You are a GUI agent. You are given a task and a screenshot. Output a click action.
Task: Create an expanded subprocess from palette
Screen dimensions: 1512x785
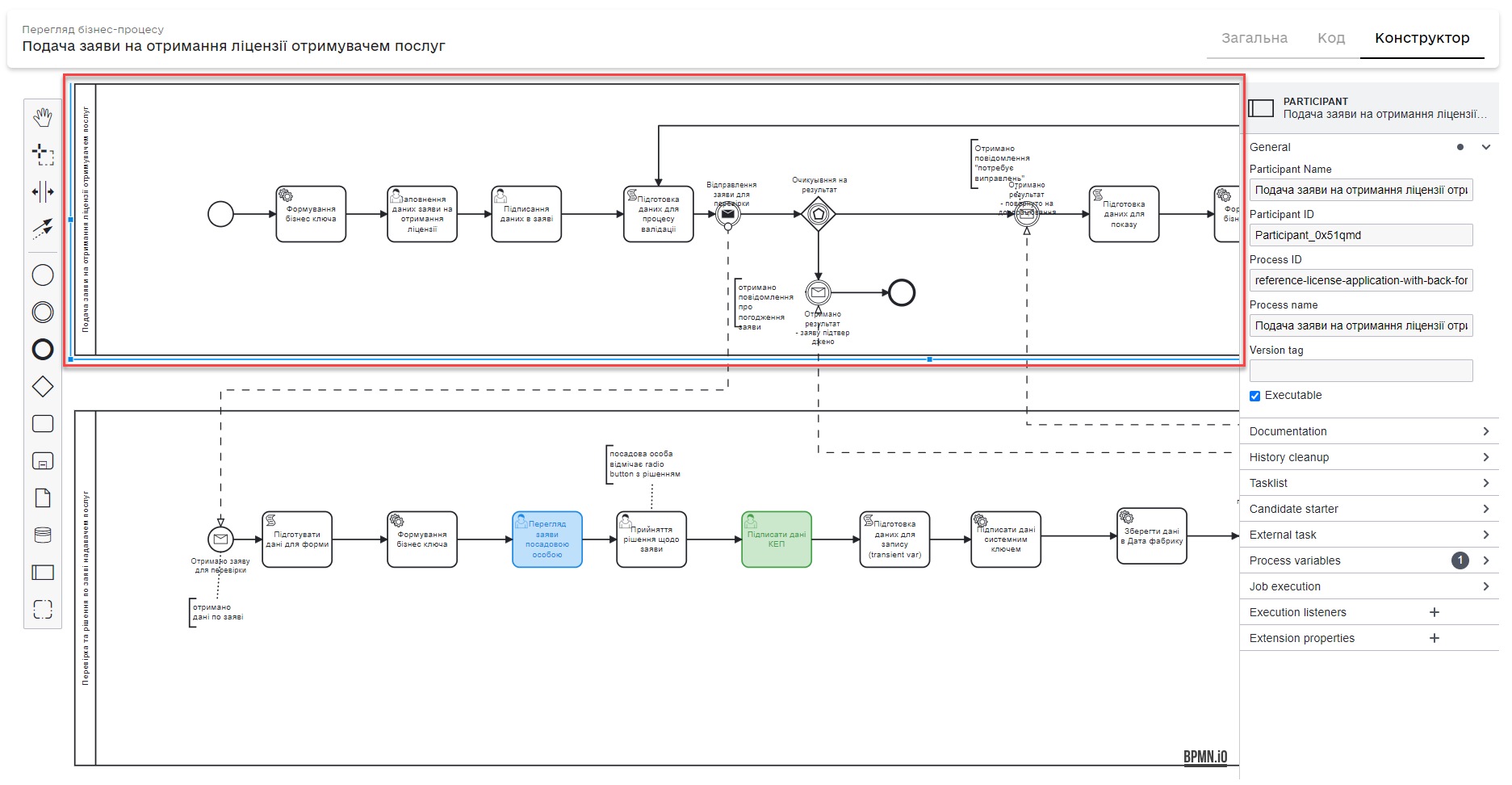point(43,460)
